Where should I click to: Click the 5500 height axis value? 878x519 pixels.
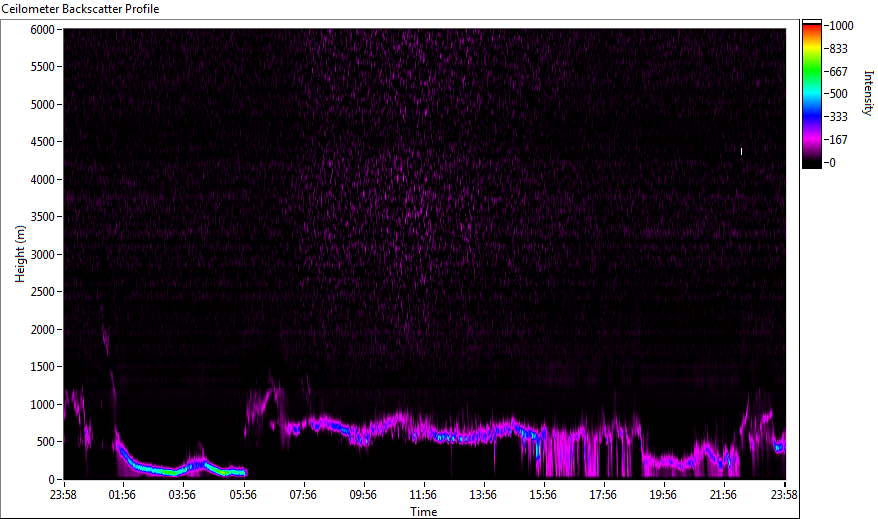(43, 67)
